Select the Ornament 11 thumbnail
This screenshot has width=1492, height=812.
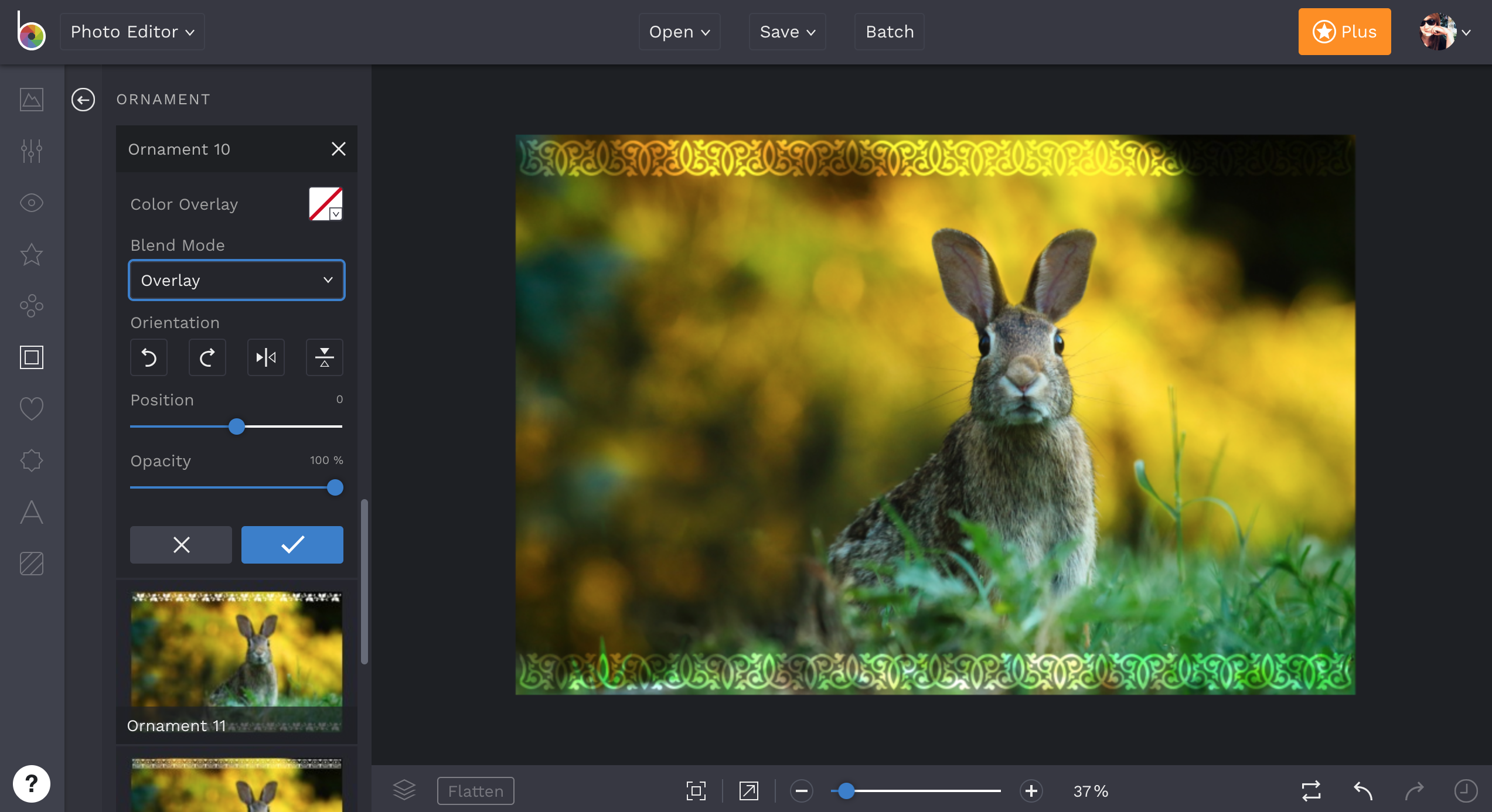click(x=237, y=662)
